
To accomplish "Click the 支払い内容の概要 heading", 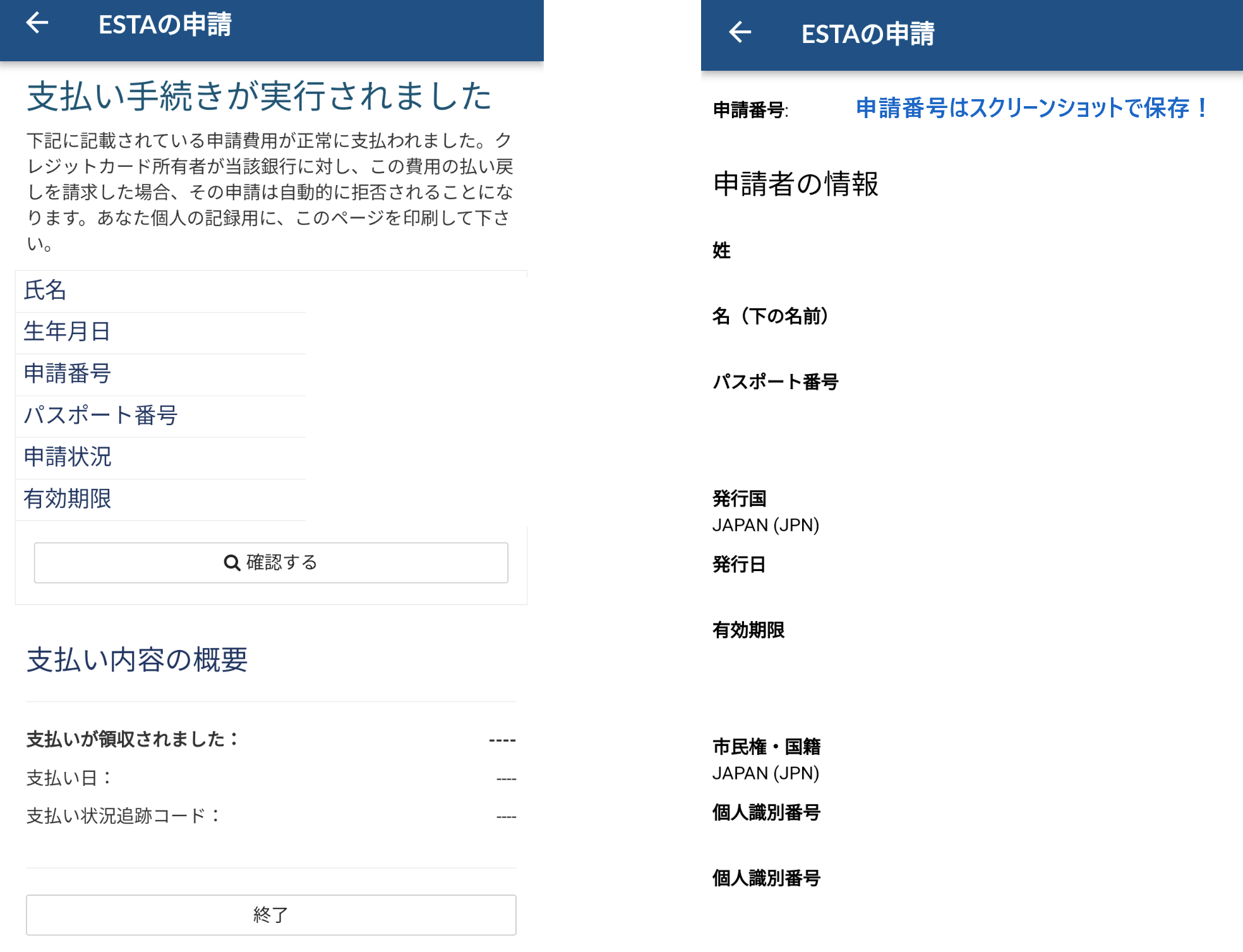I will coord(136,660).
